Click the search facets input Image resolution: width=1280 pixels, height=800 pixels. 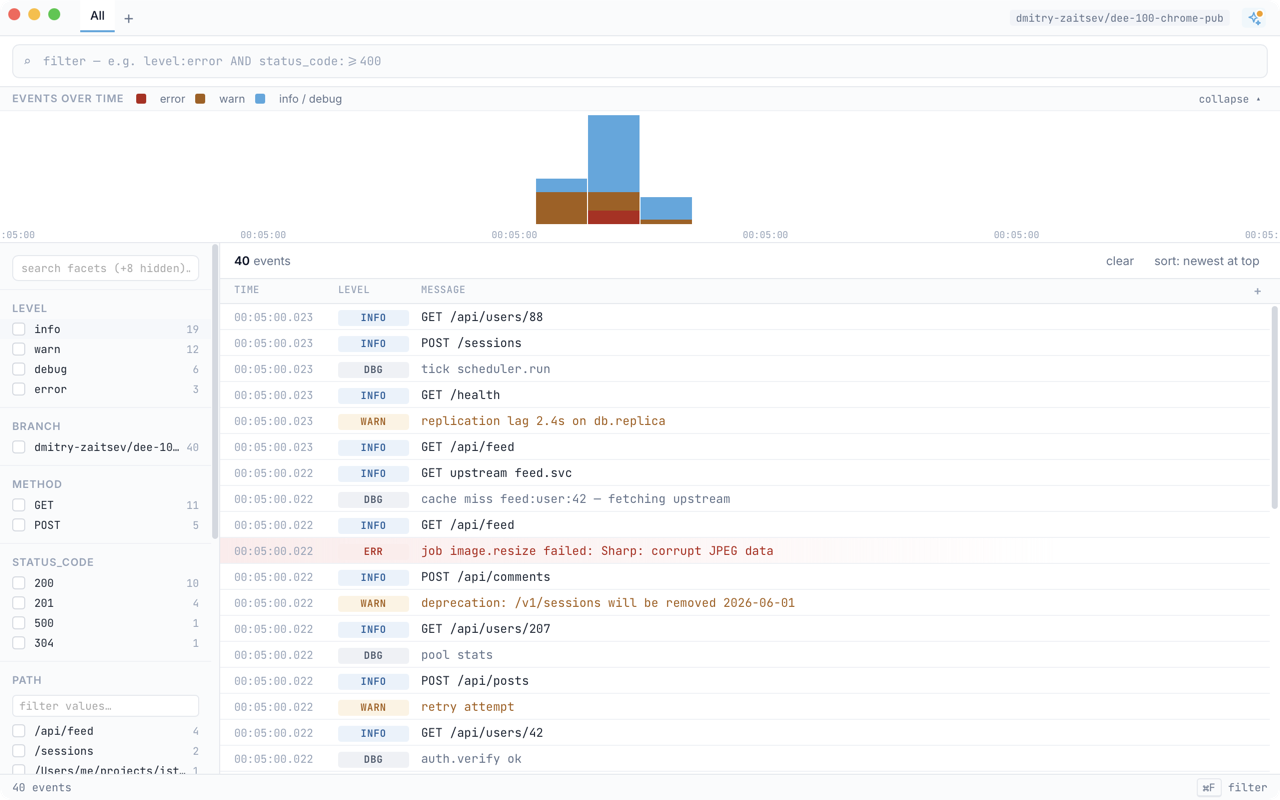(x=106, y=268)
